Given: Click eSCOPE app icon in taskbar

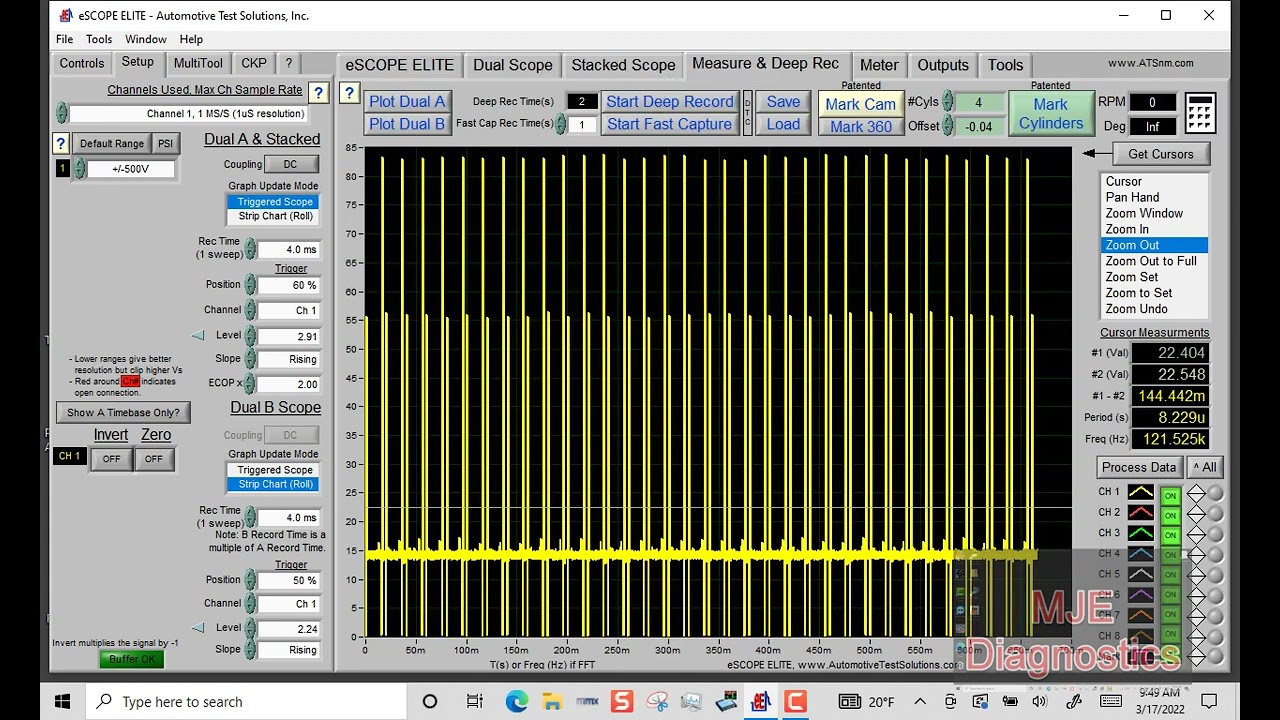Looking at the screenshot, I should (x=761, y=702).
